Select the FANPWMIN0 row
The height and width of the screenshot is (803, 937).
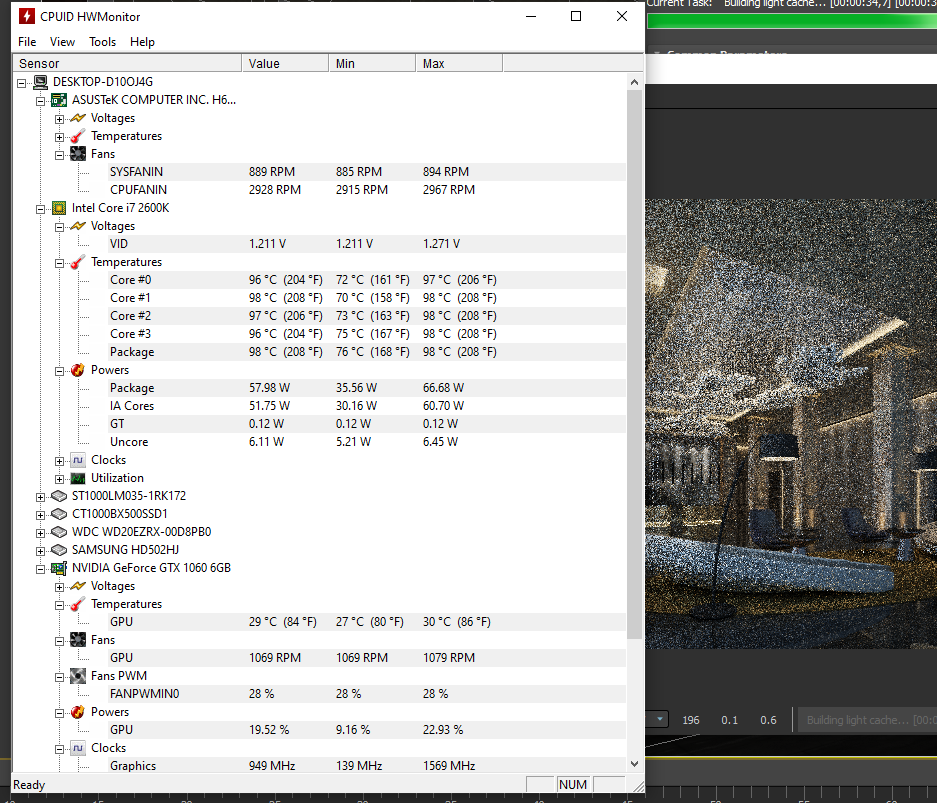coord(368,694)
